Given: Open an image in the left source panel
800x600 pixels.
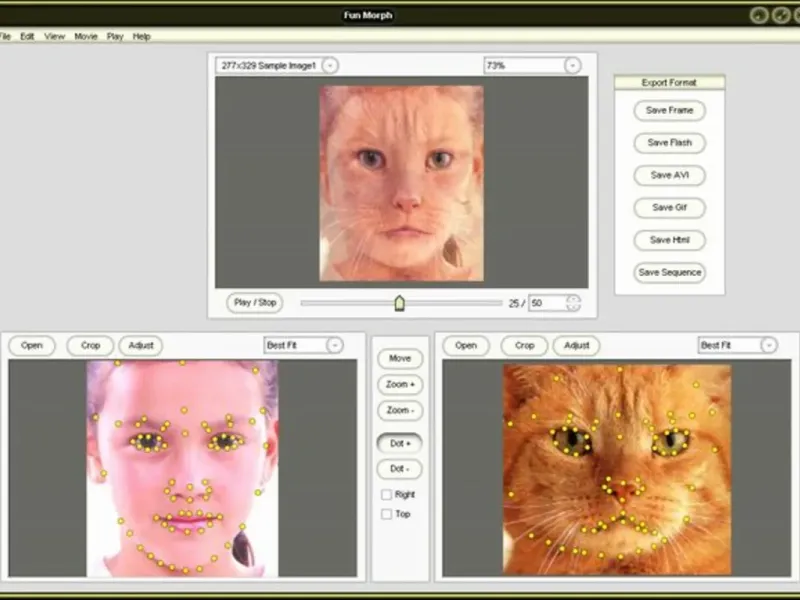Looking at the screenshot, I should (x=32, y=345).
